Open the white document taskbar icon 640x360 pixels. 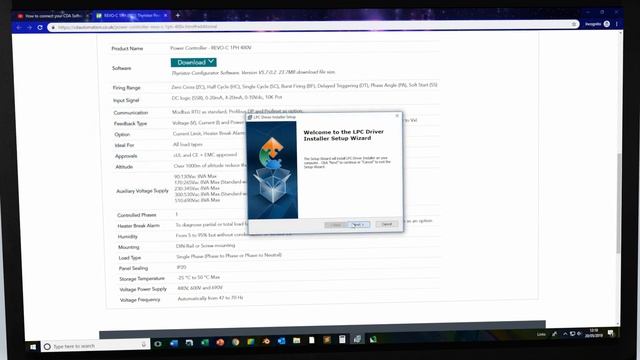(311, 340)
